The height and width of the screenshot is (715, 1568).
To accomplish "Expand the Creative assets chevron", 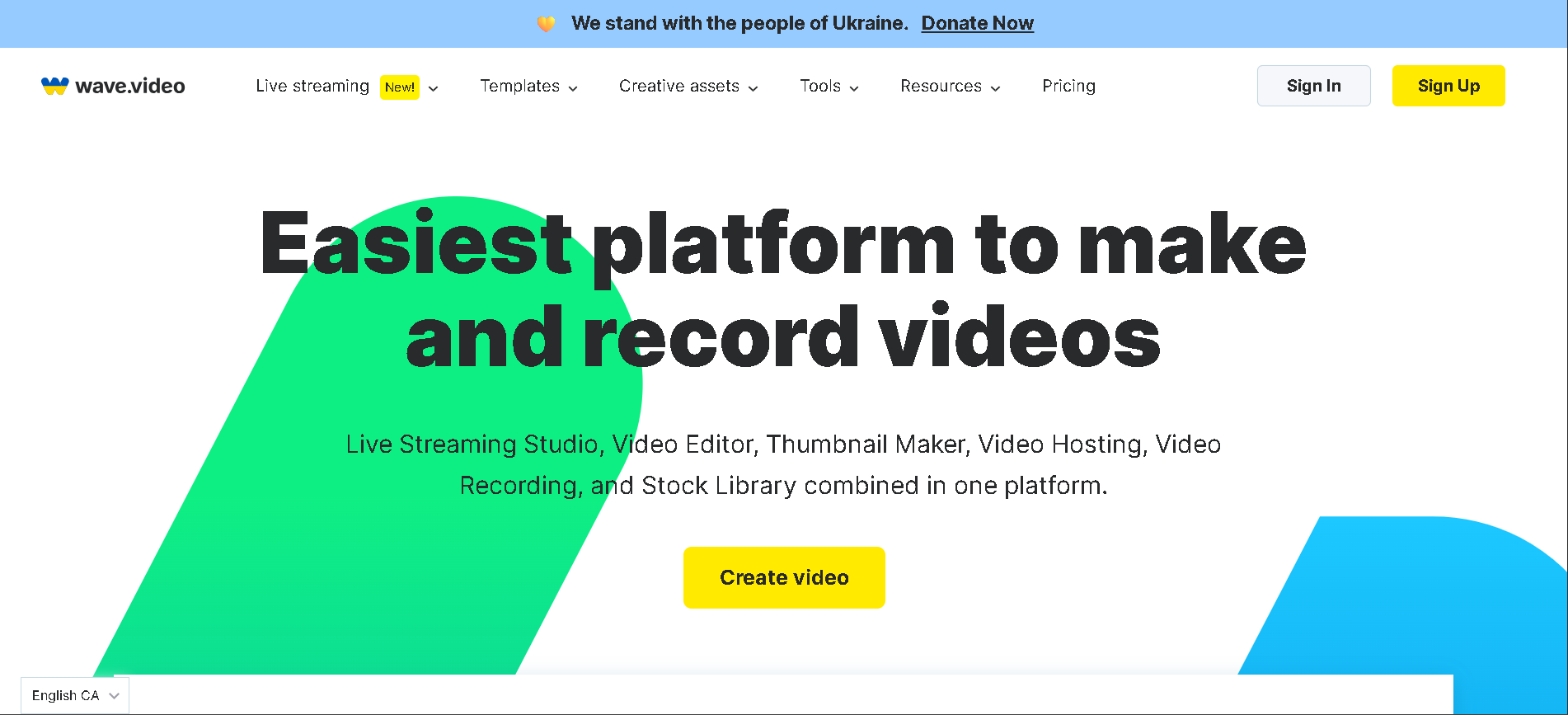I will pyautogui.click(x=753, y=88).
